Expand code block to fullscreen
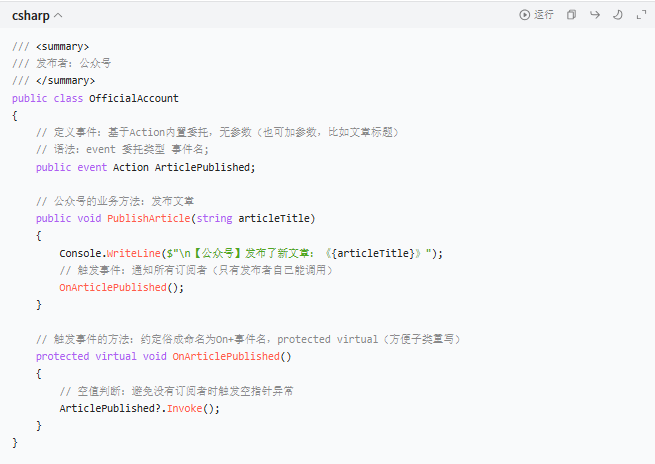Viewport: 655px width, 464px height. click(640, 15)
